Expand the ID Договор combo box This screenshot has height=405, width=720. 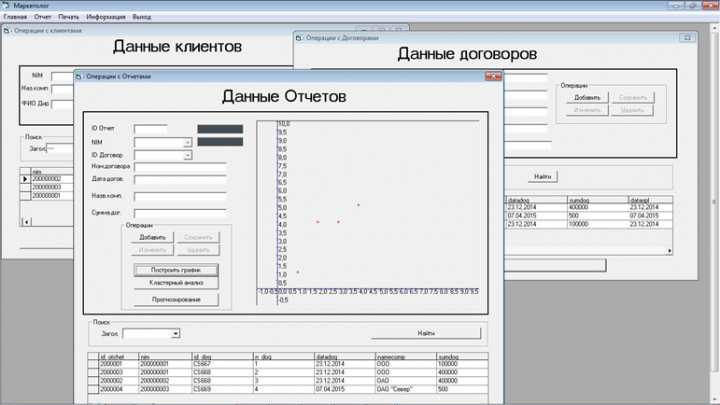click(x=187, y=155)
